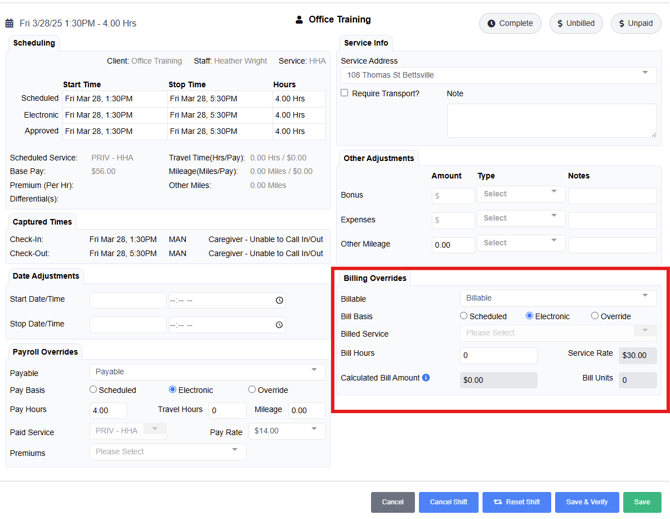Click the Unpaid status button
The image size is (670, 519).
tap(634, 23)
